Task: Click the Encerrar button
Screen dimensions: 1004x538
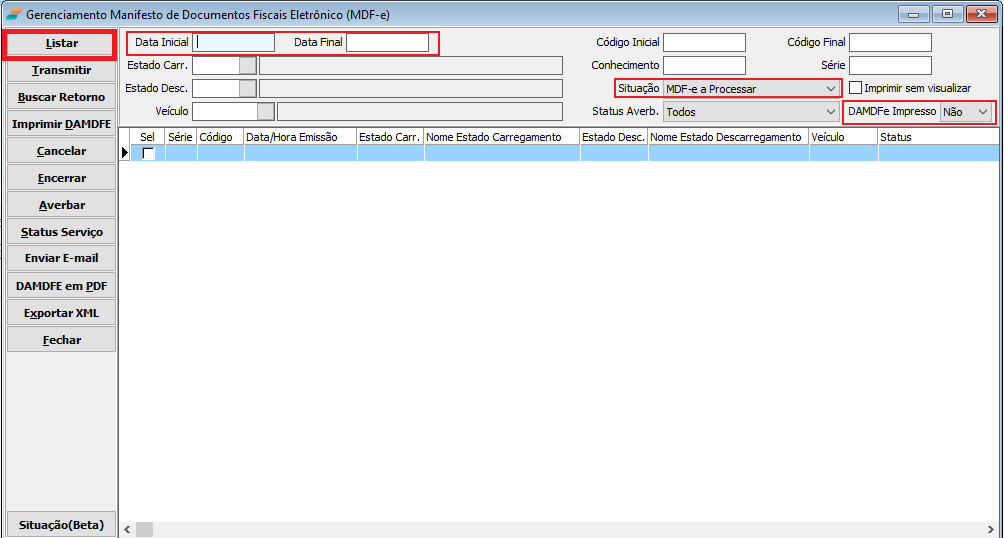Action: 61,178
